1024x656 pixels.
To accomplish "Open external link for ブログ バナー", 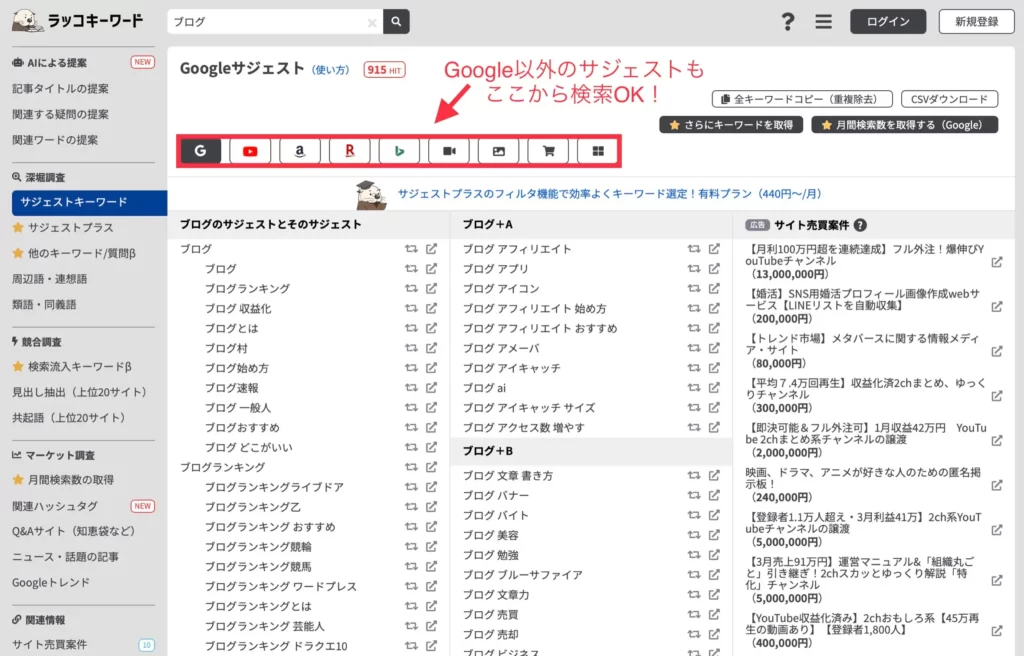I will (714, 495).
